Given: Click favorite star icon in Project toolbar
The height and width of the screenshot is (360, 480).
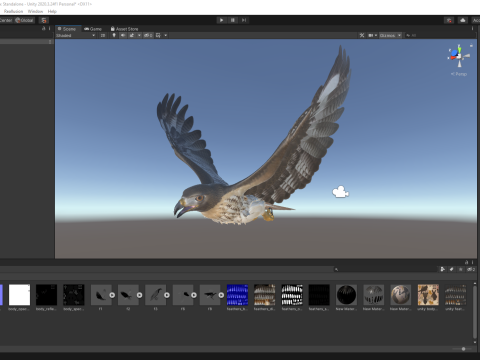Looking at the screenshot, I should tap(461, 269).
